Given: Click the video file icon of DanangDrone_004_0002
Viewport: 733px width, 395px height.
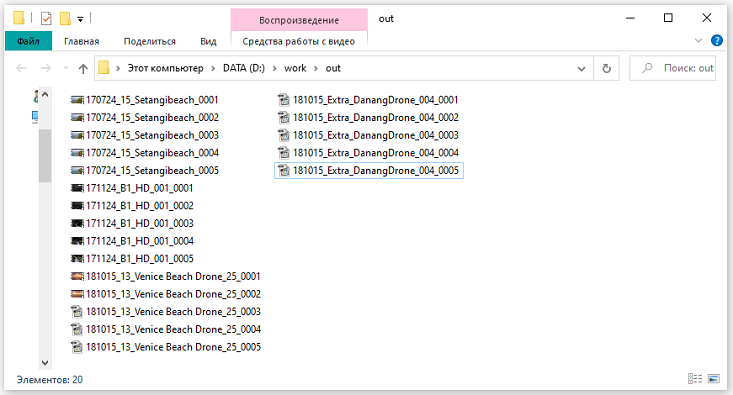Looking at the screenshot, I should (x=284, y=117).
